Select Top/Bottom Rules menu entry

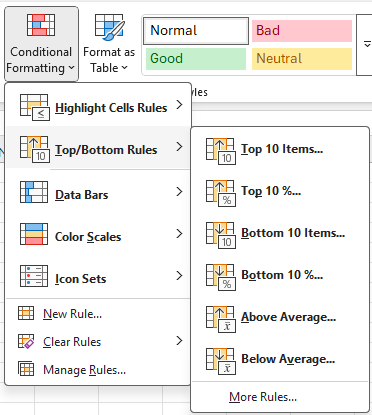pyautogui.click(x=98, y=147)
